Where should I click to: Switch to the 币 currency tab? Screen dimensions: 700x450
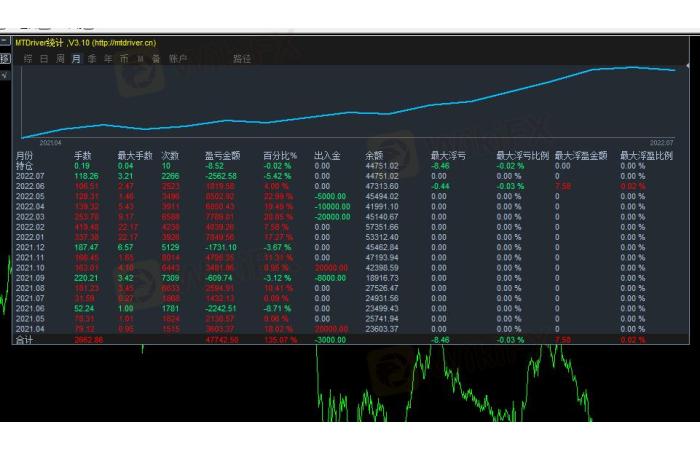(124, 59)
